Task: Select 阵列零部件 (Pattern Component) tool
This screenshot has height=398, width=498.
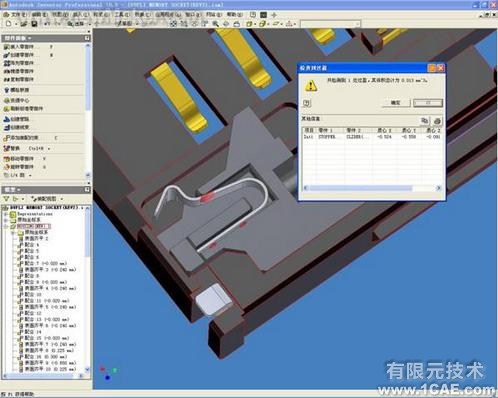Action: pos(19,63)
